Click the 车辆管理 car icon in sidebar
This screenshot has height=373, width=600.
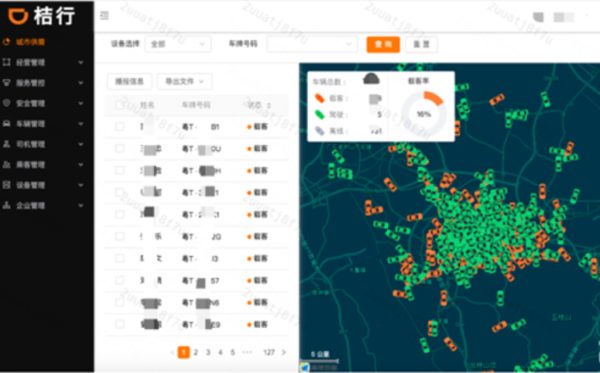pos(7,124)
